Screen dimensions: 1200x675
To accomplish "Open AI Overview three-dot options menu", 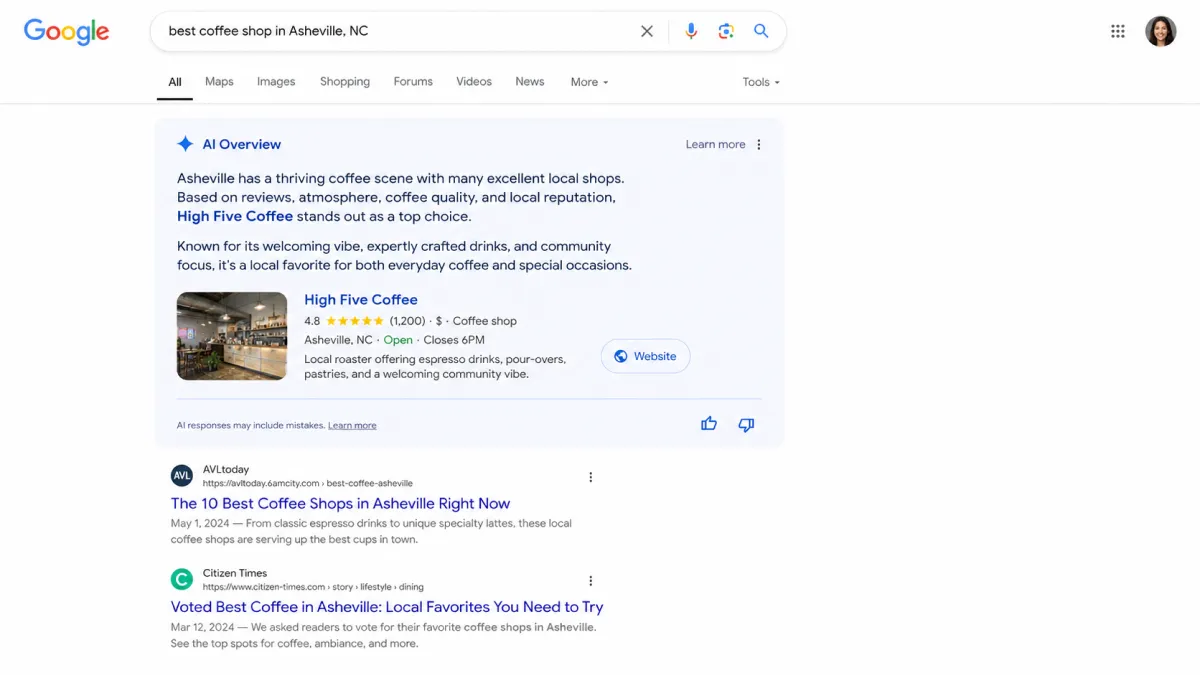I will tap(759, 144).
